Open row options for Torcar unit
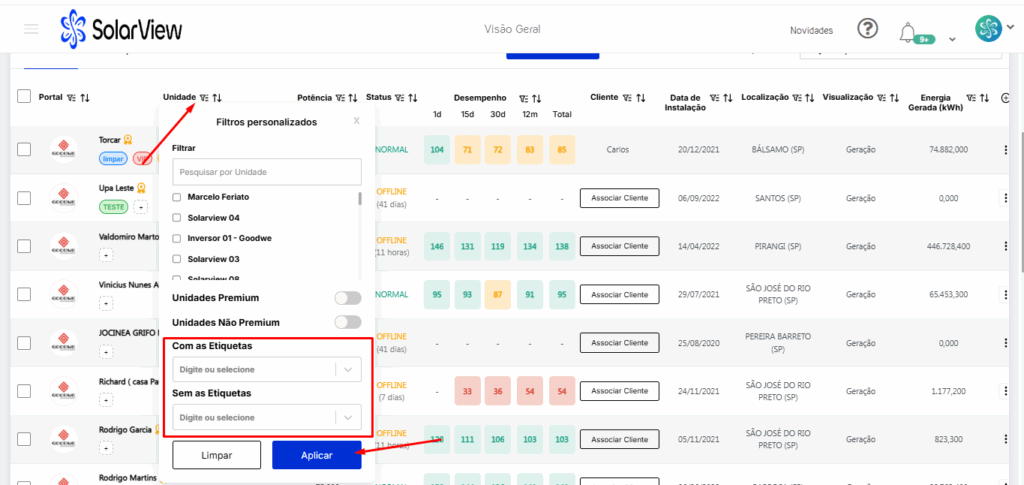1024x485 pixels. pos(1006,150)
